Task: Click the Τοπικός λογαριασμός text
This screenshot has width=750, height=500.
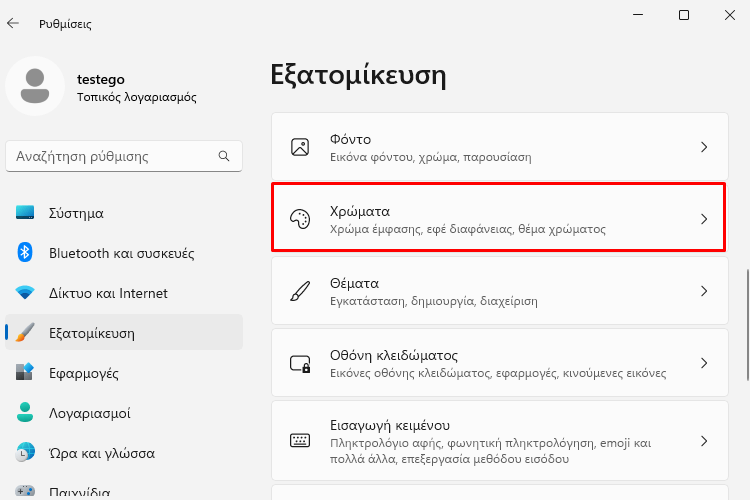Action: tap(137, 97)
